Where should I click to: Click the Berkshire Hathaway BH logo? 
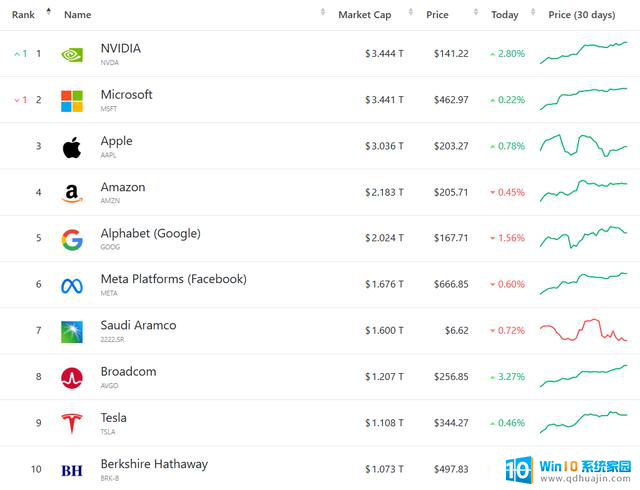(72, 471)
